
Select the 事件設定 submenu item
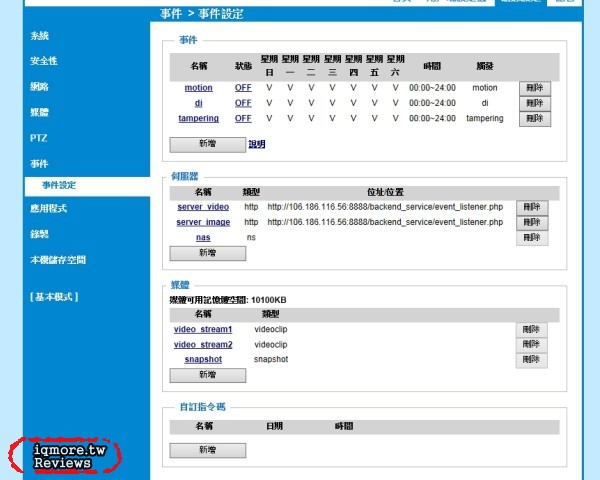click(x=59, y=185)
